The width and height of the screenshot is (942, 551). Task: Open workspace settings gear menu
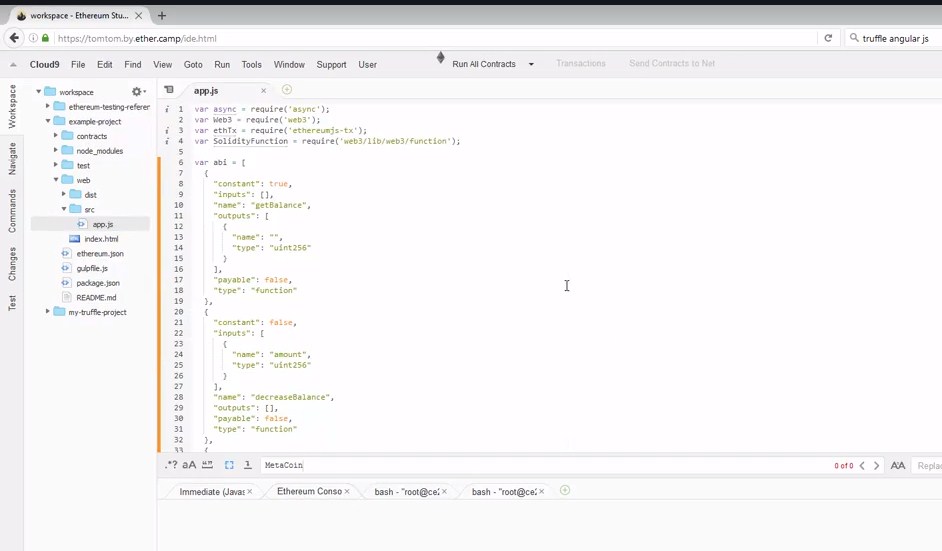click(x=138, y=91)
